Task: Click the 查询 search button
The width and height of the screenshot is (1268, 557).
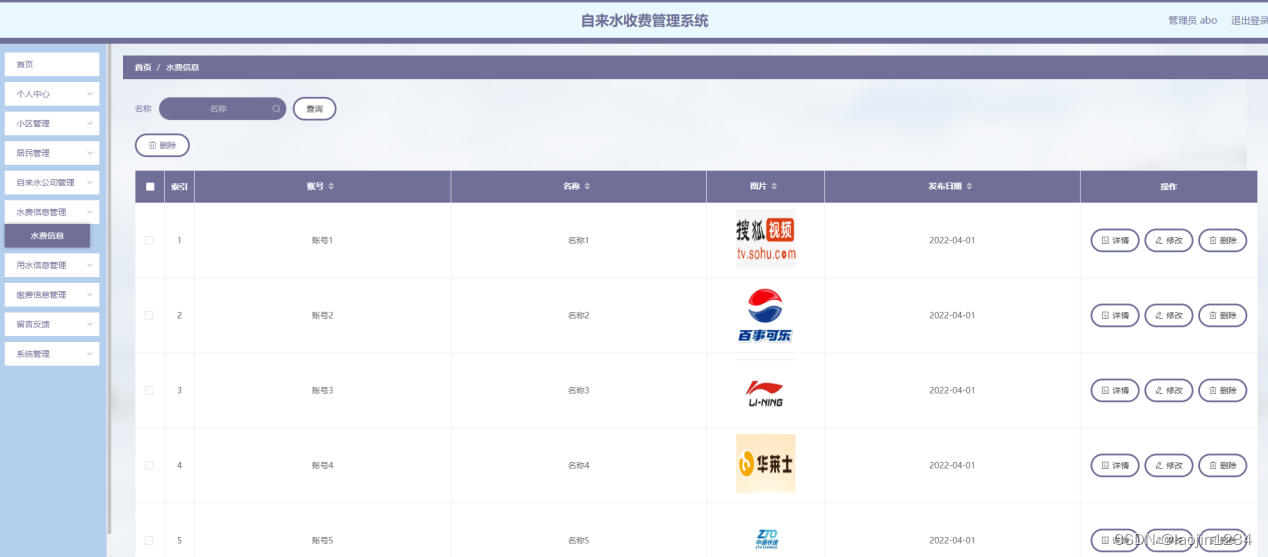Action: pos(314,108)
